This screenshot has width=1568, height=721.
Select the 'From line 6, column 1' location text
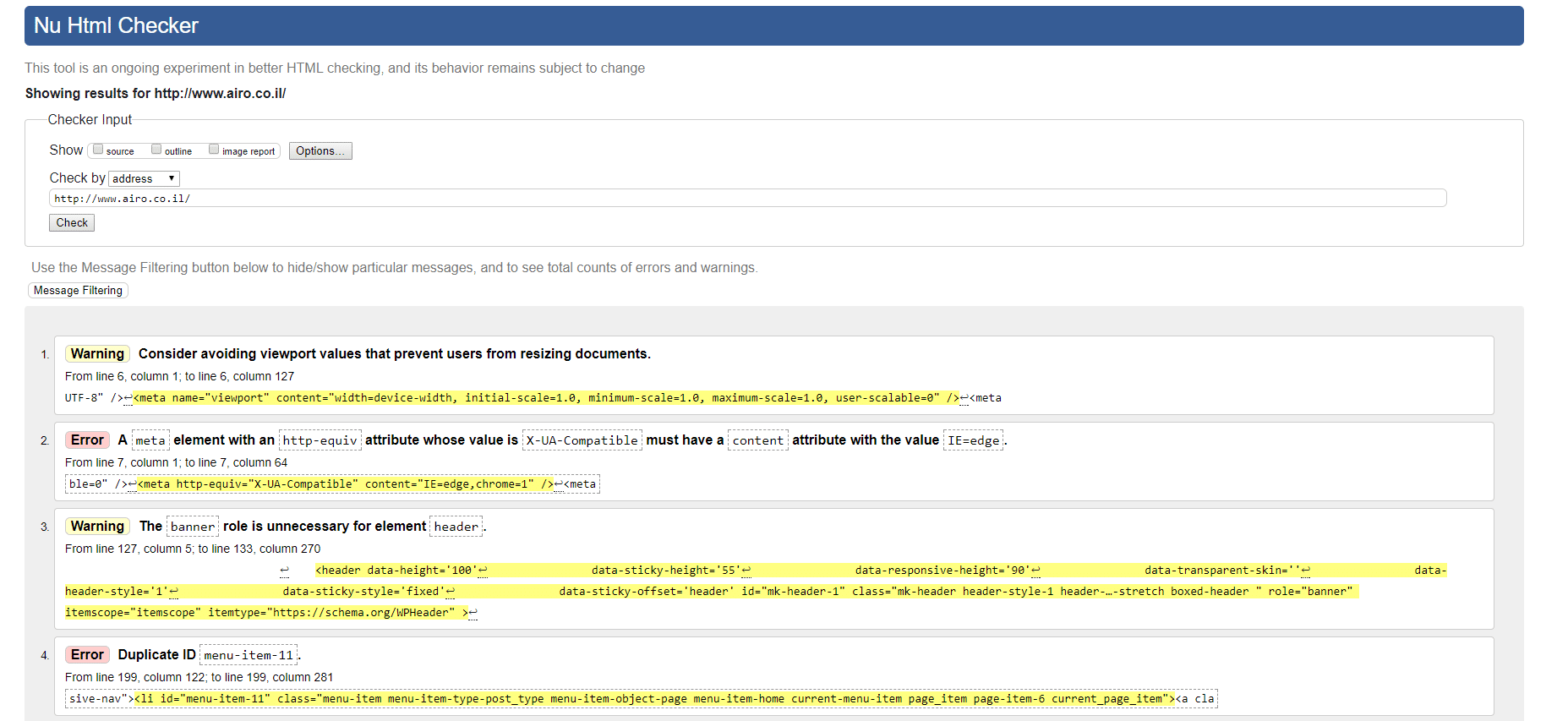179,376
